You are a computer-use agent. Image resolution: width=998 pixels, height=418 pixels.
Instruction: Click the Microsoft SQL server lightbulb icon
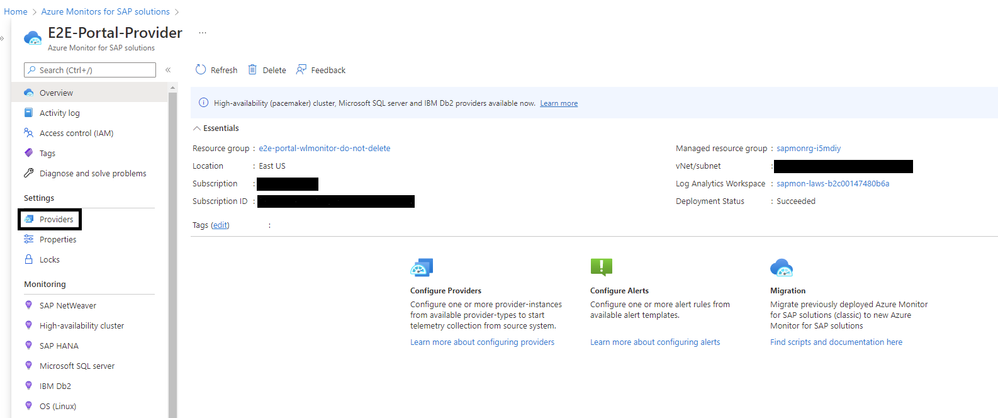tap(28, 366)
